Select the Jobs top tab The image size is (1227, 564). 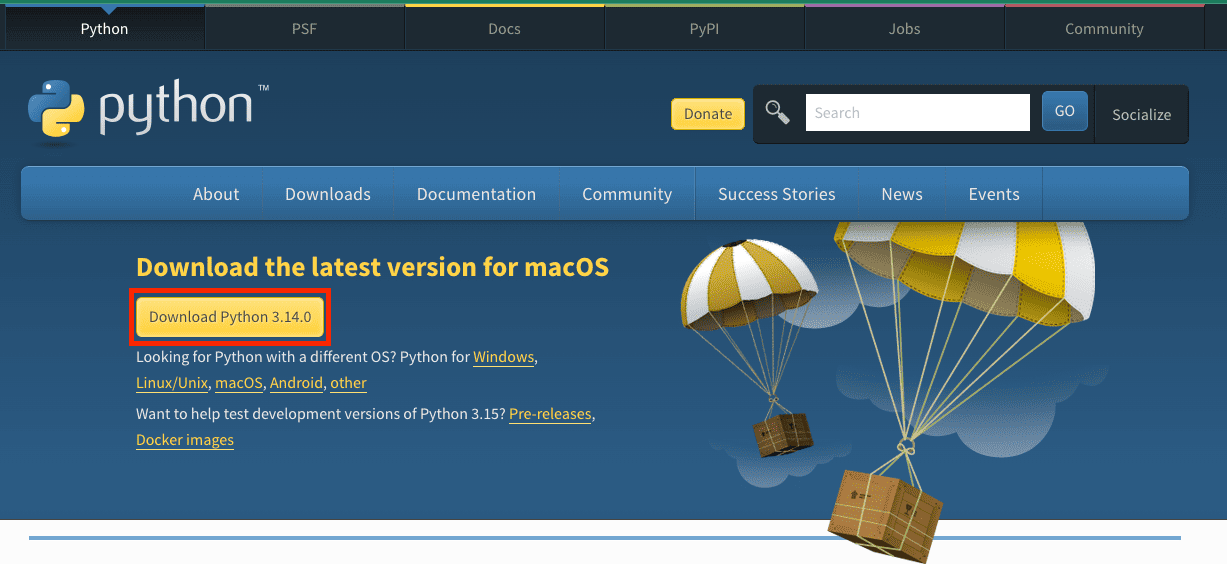point(904,29)
